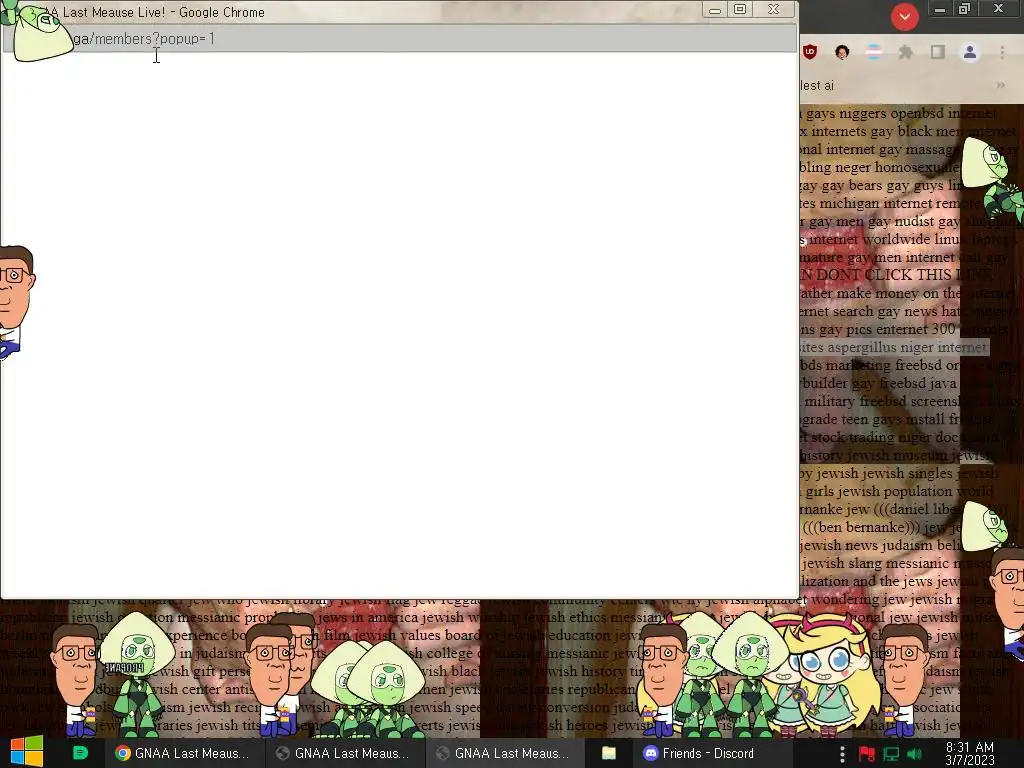Screen dimensions: 1024x768
Task: Toggle Chrome's side panel icon
Action: click(x=938, y=52)
